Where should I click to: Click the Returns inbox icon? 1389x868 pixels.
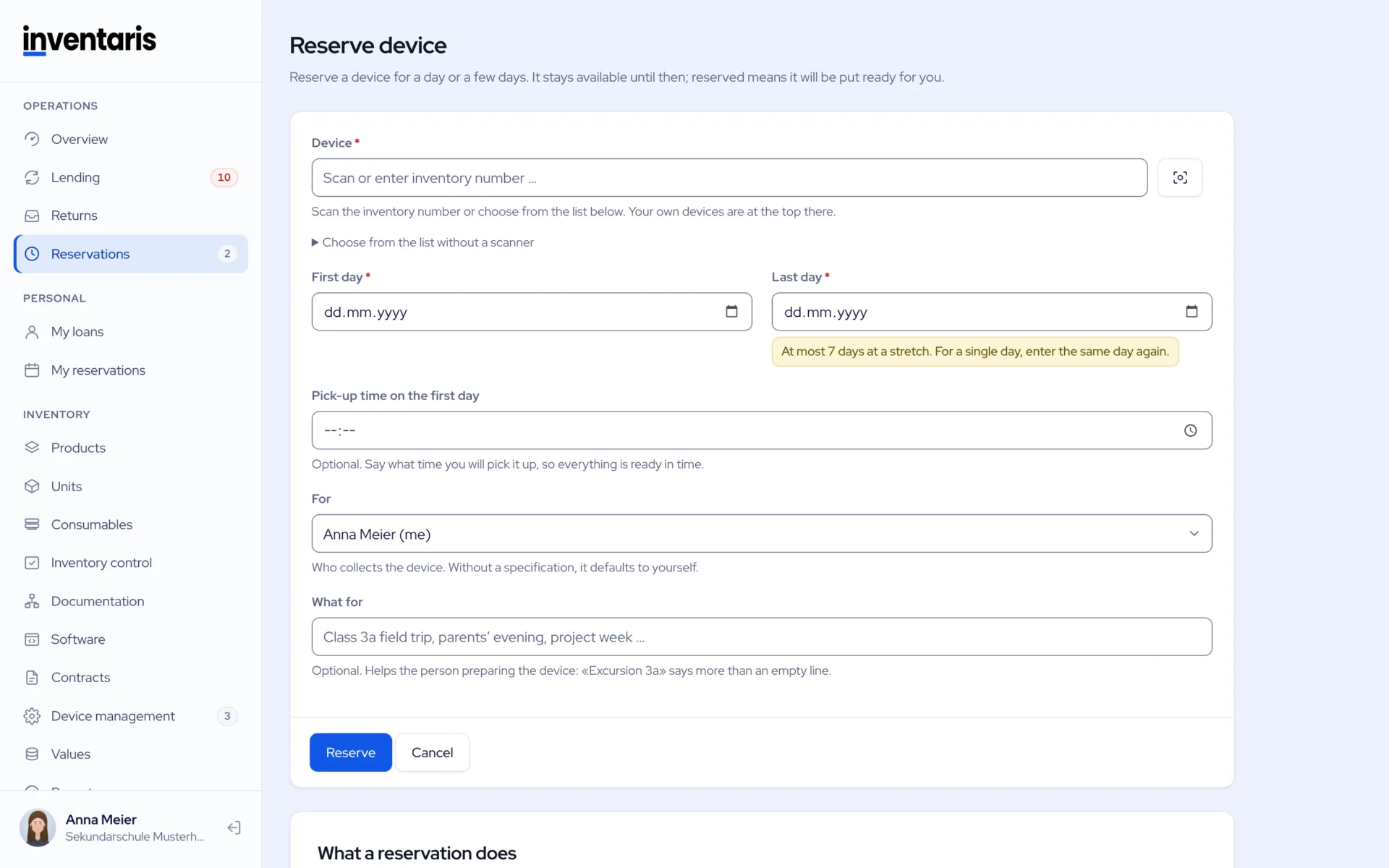pos(32,216)
